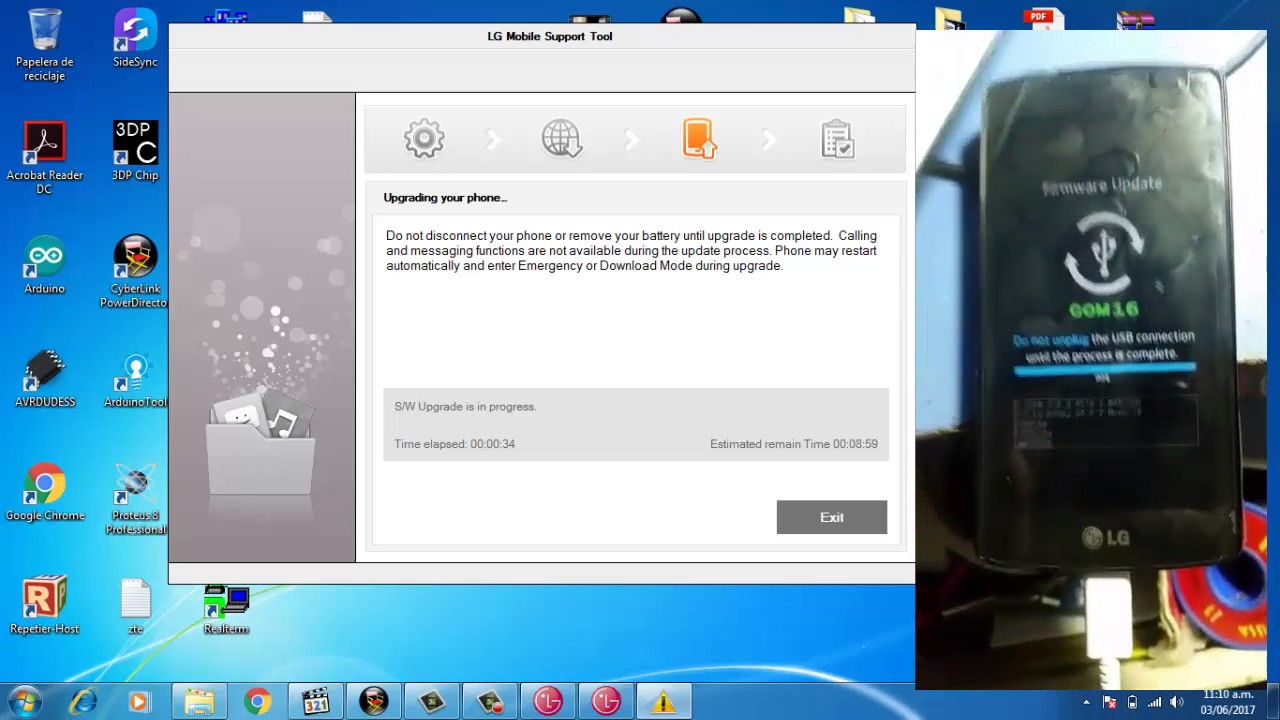Click the LG Mobile Support Tool title bar

click(x=541, y=36)
